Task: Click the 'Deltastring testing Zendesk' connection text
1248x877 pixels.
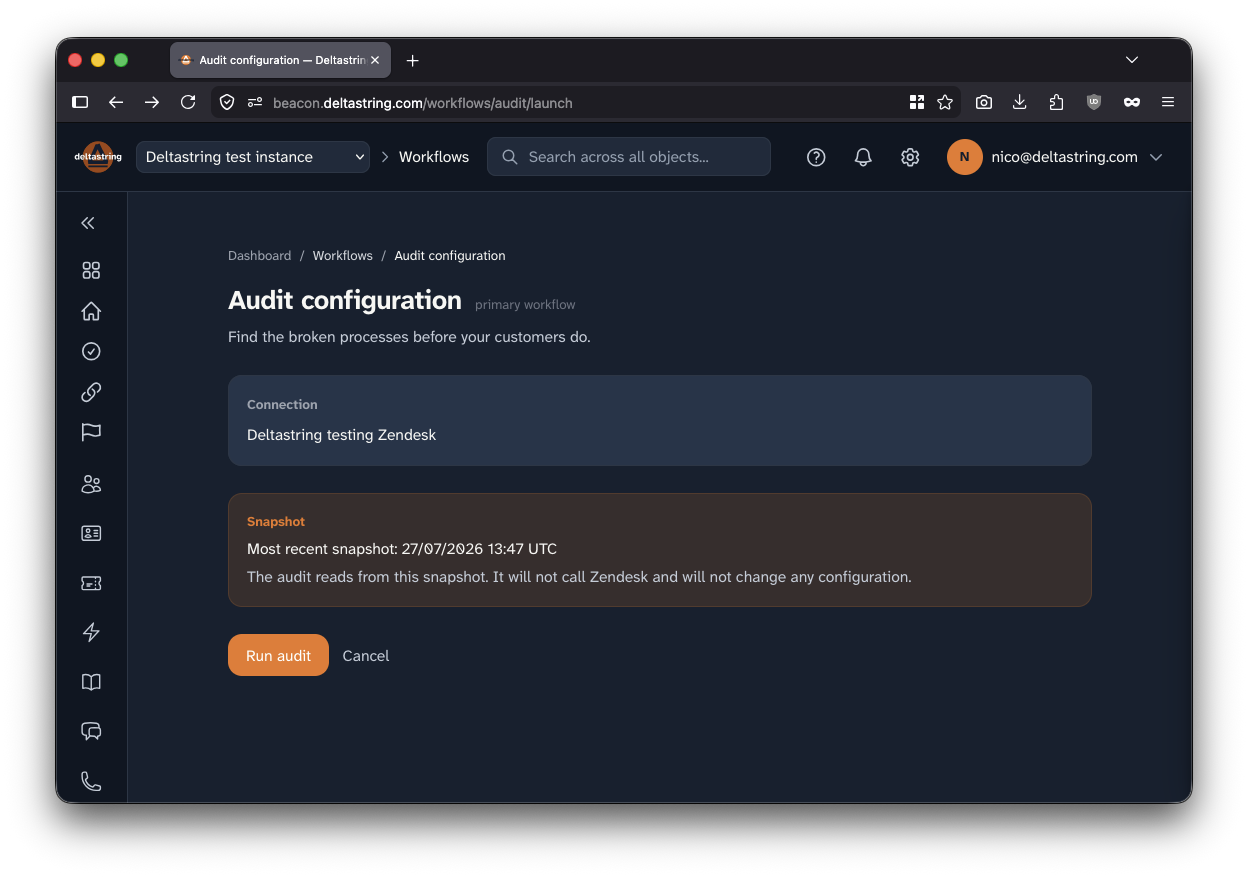Action: 342,435
